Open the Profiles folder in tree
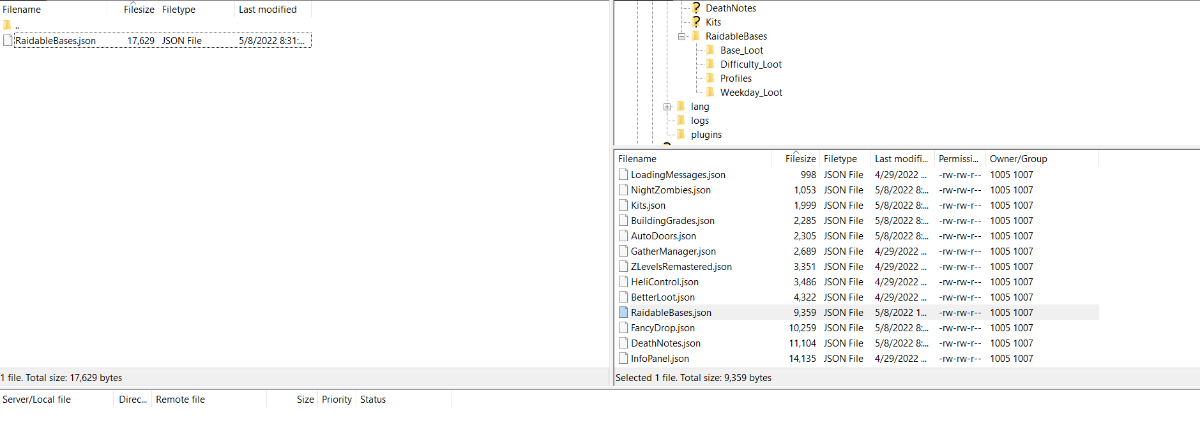1200x434 pixels. [735, 78]
